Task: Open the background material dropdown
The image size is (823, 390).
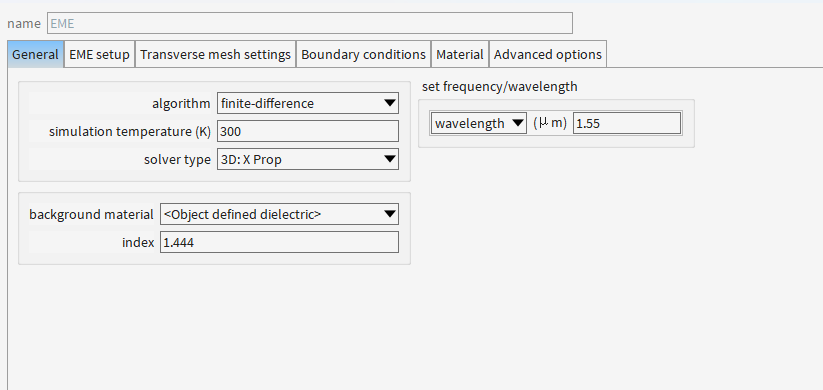Action: (x=279, y=214)
